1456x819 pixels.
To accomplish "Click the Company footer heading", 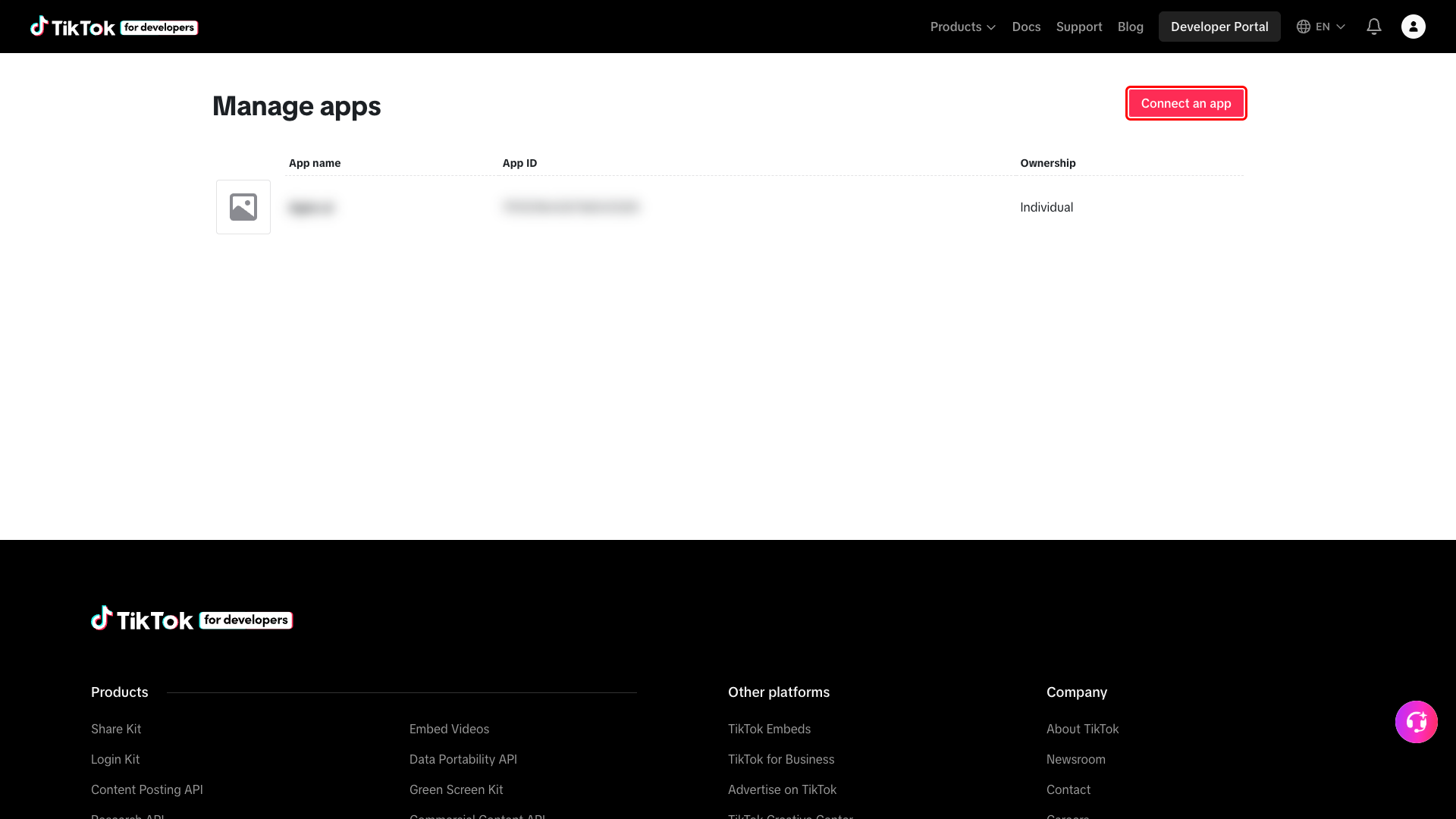I will pos(1077,692).
